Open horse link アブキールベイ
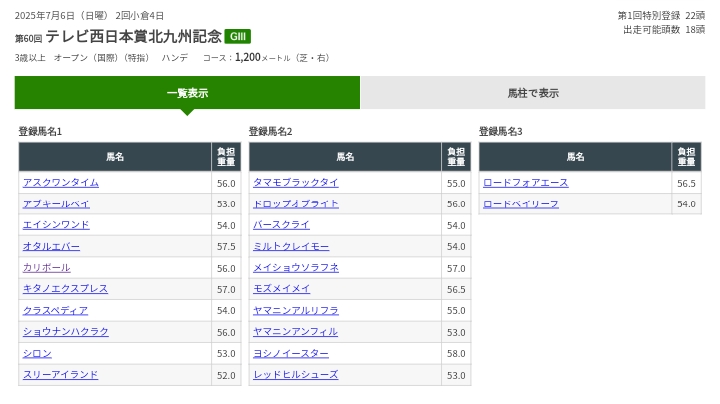 point(56,204)
